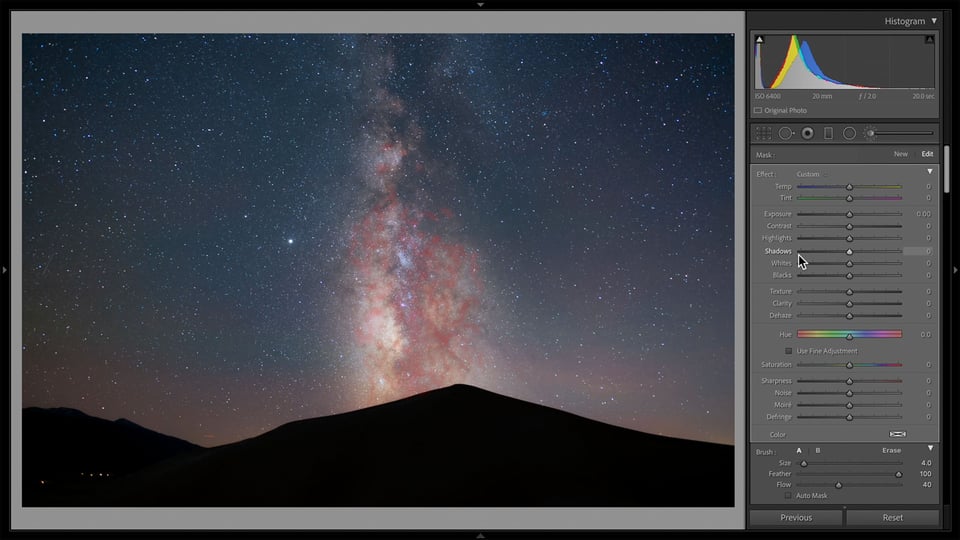Select the Spot Removal tool

786,133
